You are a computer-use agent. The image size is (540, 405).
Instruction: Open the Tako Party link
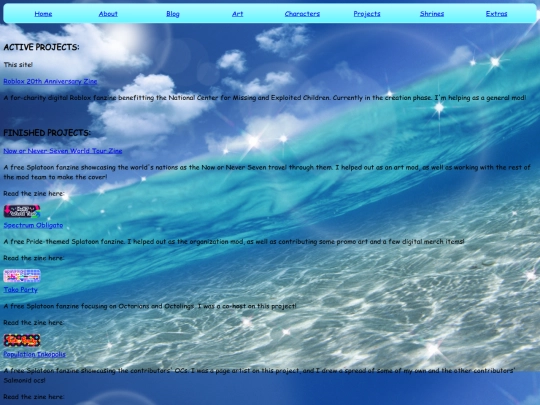(x=20, y=290)
